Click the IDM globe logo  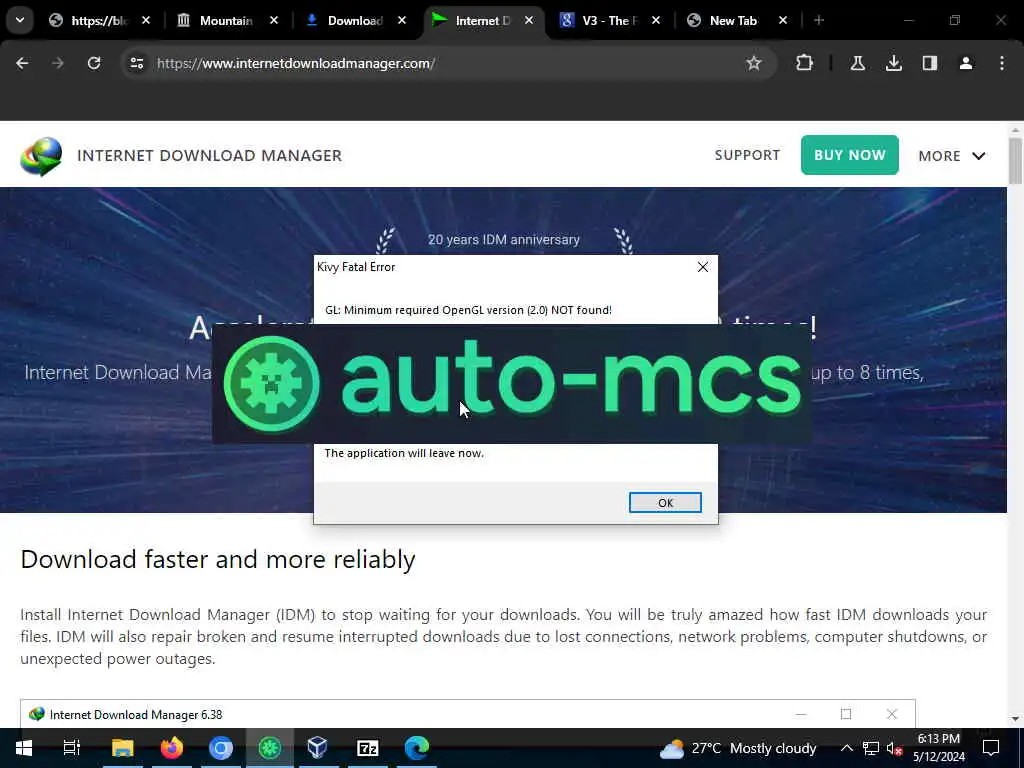click(41, 156)
